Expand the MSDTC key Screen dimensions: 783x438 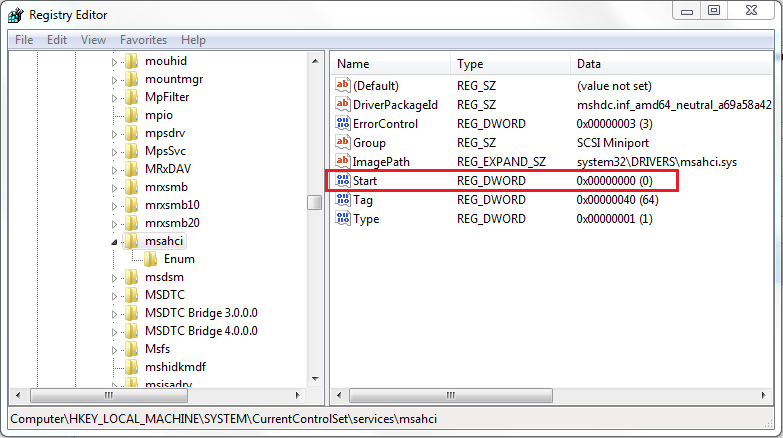[x=114, y=296]
